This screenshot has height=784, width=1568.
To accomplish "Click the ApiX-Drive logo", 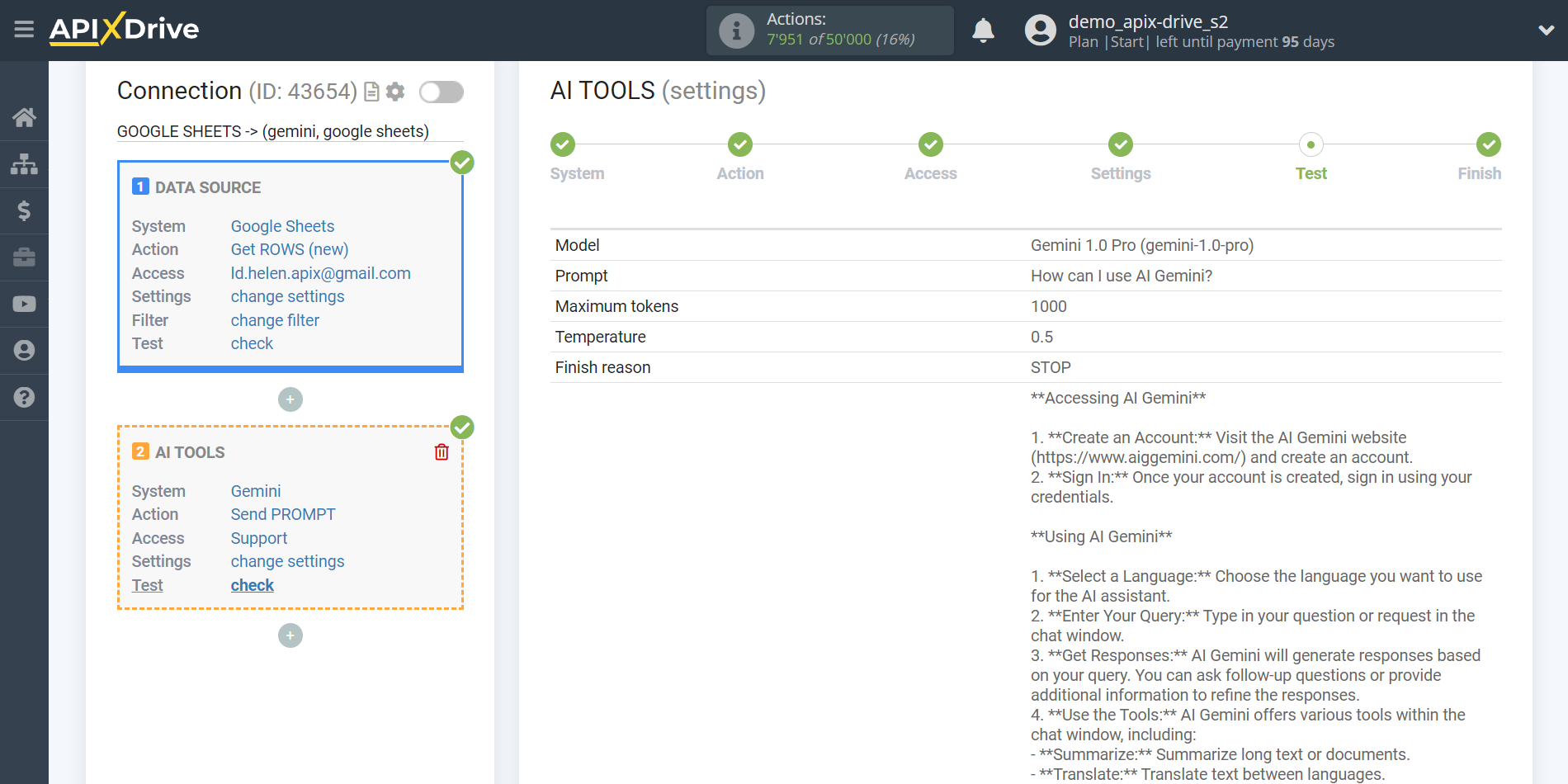I will tap(124, 29).
